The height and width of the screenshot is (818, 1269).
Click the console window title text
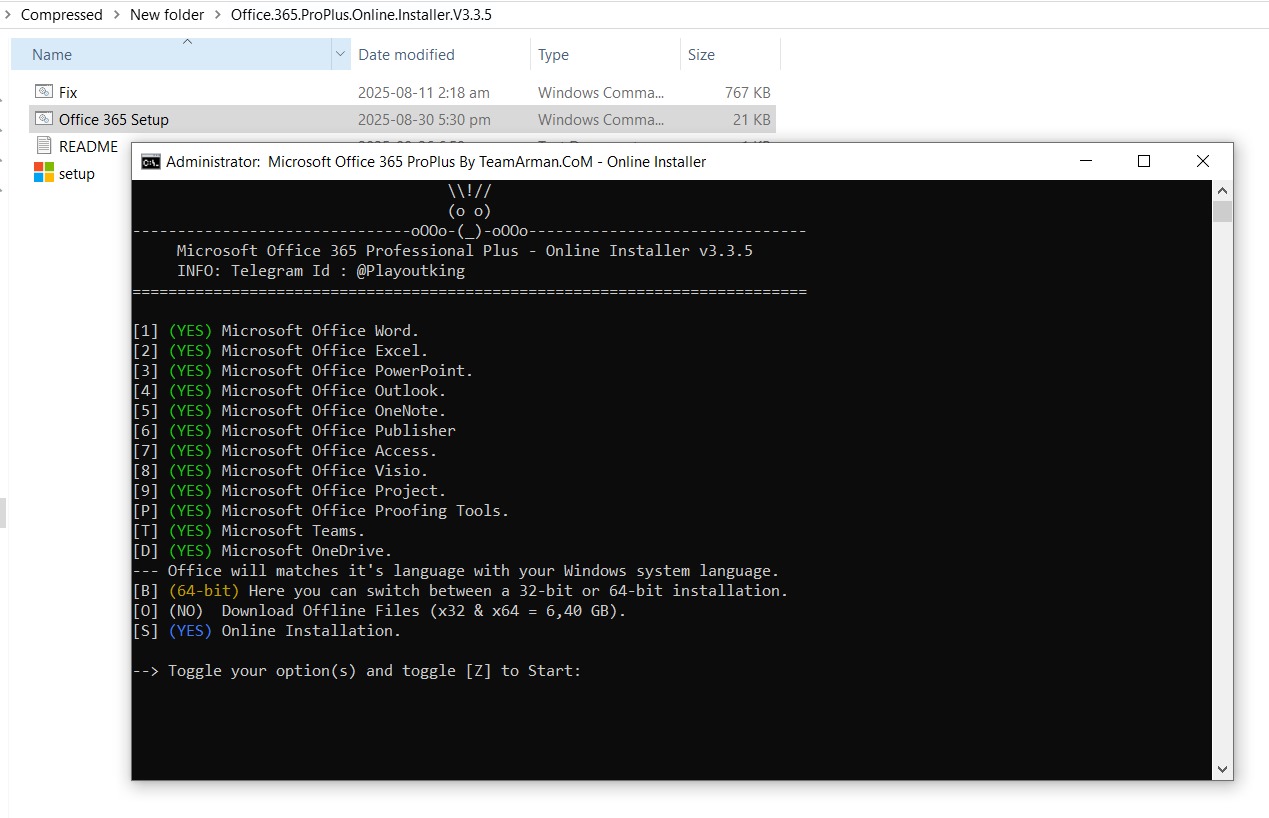pyautogui.click(x=436, y=162)
